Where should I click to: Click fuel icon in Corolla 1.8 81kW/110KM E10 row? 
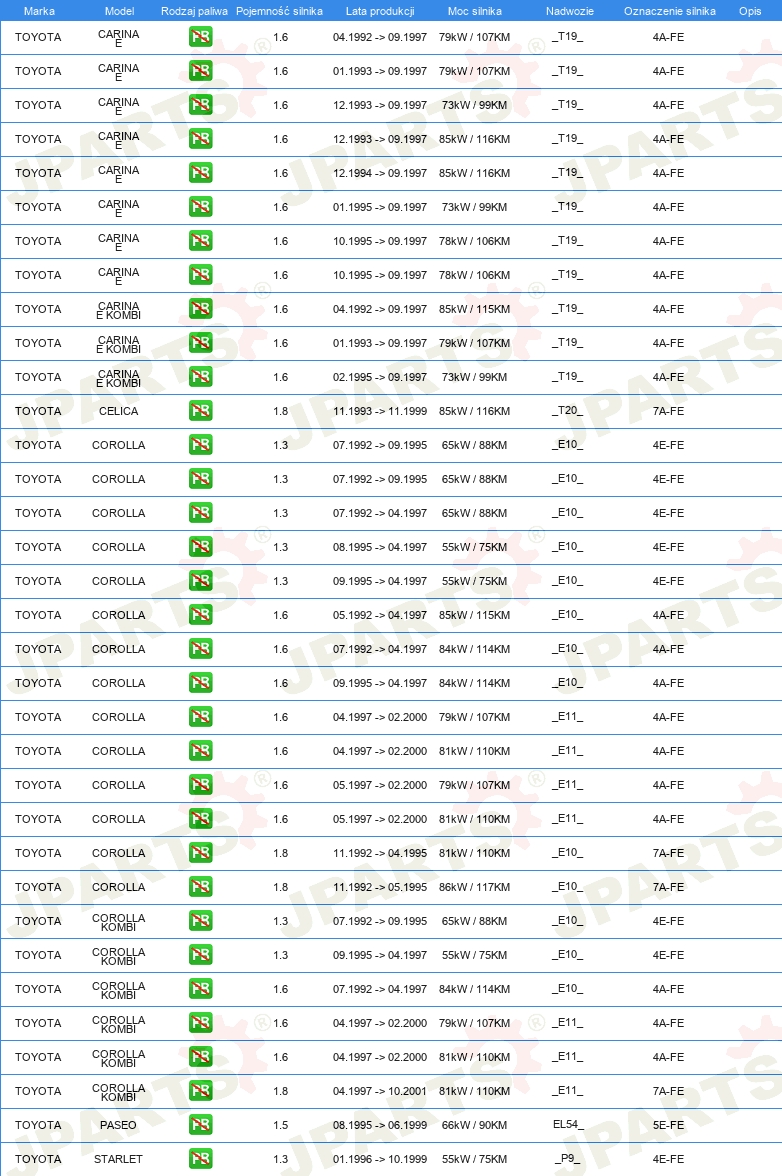[200, 853]
